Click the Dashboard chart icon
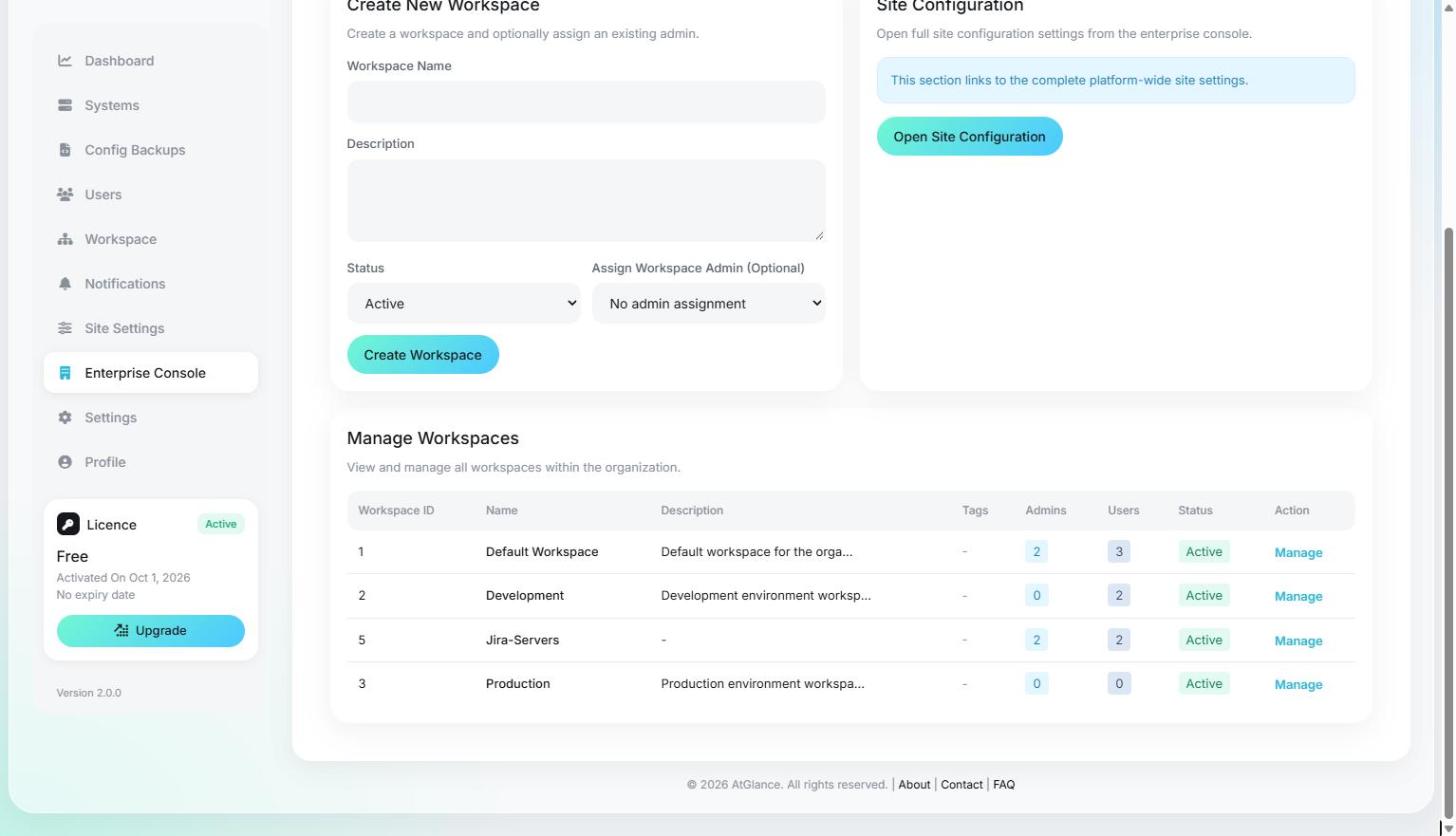The width and height of the screenshot is (1456, 836). coord(65,61)
